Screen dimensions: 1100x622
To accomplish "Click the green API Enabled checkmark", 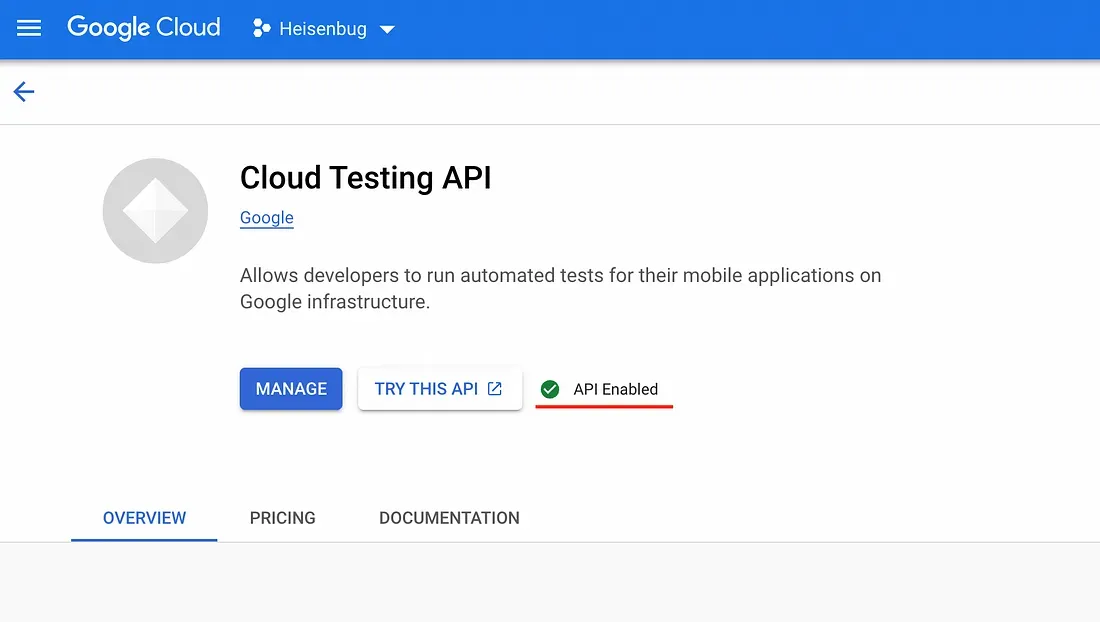I will 550,389.
